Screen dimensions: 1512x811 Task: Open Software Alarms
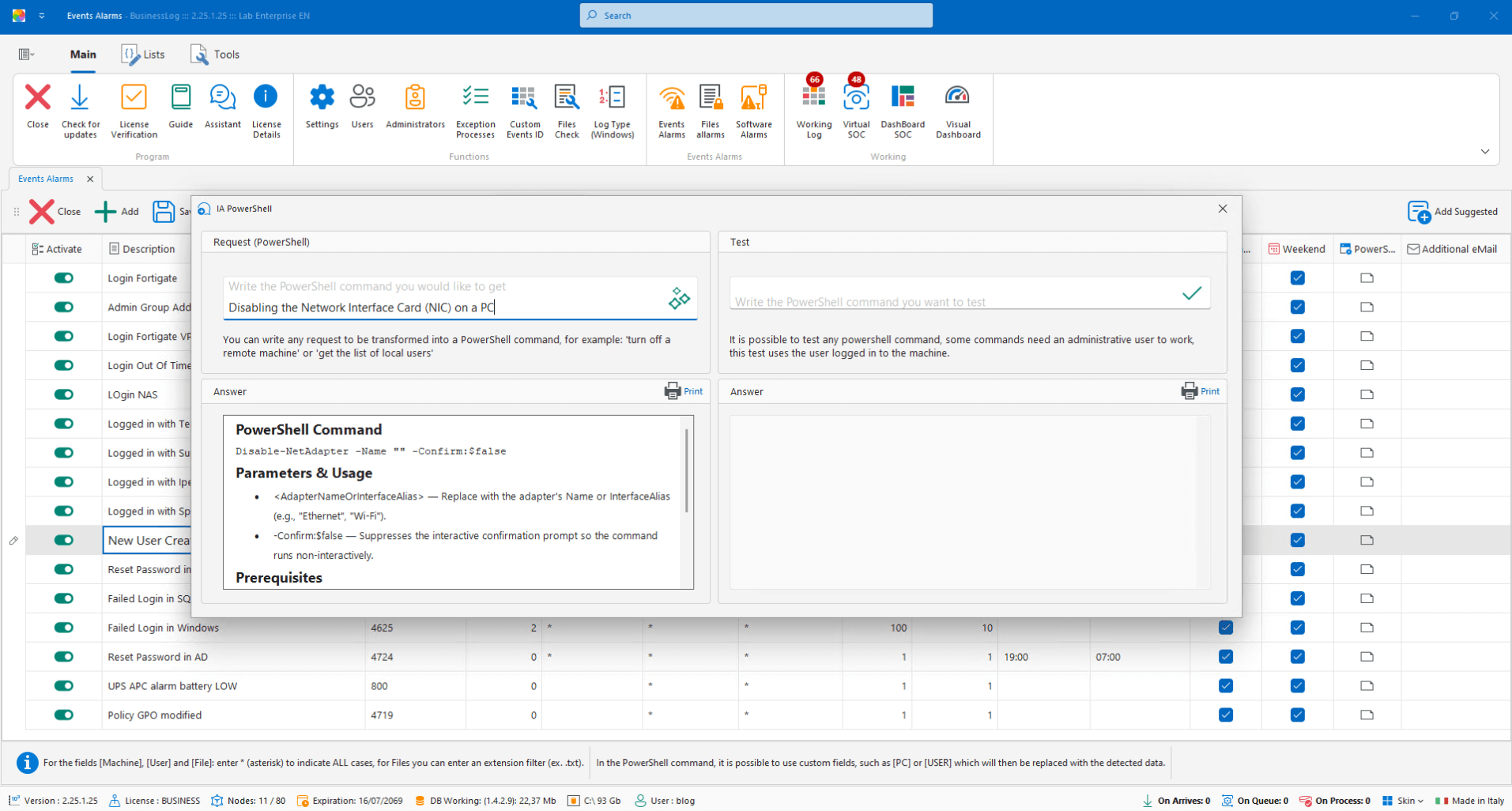click(x=753, y=111)
